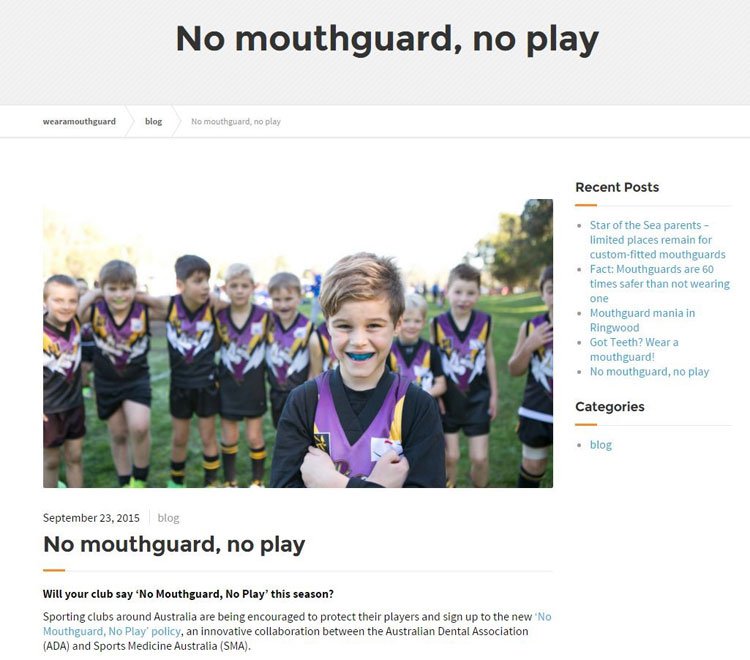Image resolution: width=750 pixels, height=660 pixels.
Task: Click the bold 'Will your club say' subheading
Action: [x=188, y=594]
